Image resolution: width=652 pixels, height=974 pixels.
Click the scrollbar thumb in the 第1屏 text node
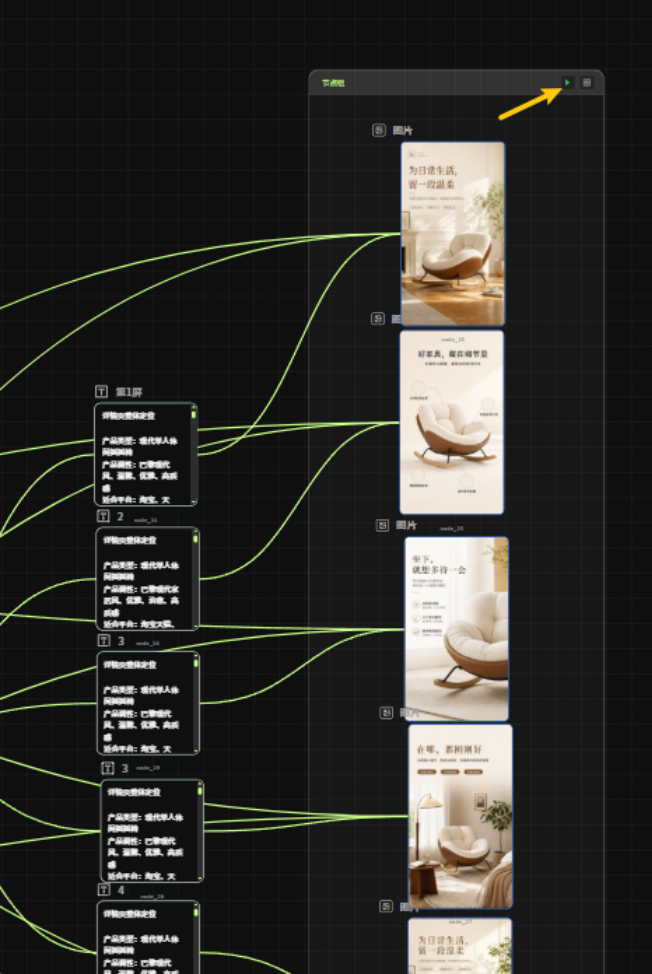194,414
